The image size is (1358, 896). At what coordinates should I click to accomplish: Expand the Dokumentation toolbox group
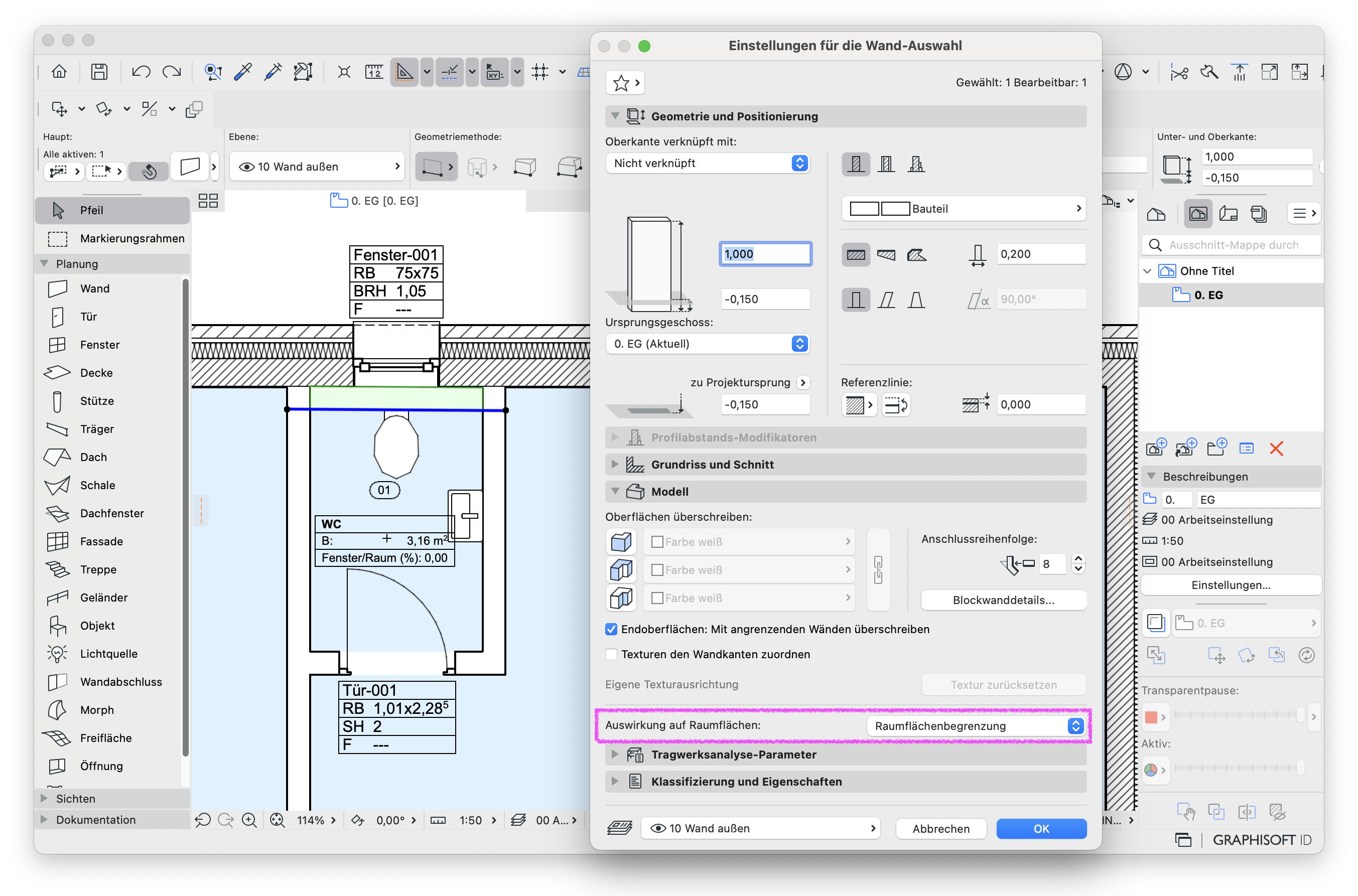click(x=44, y=819)
